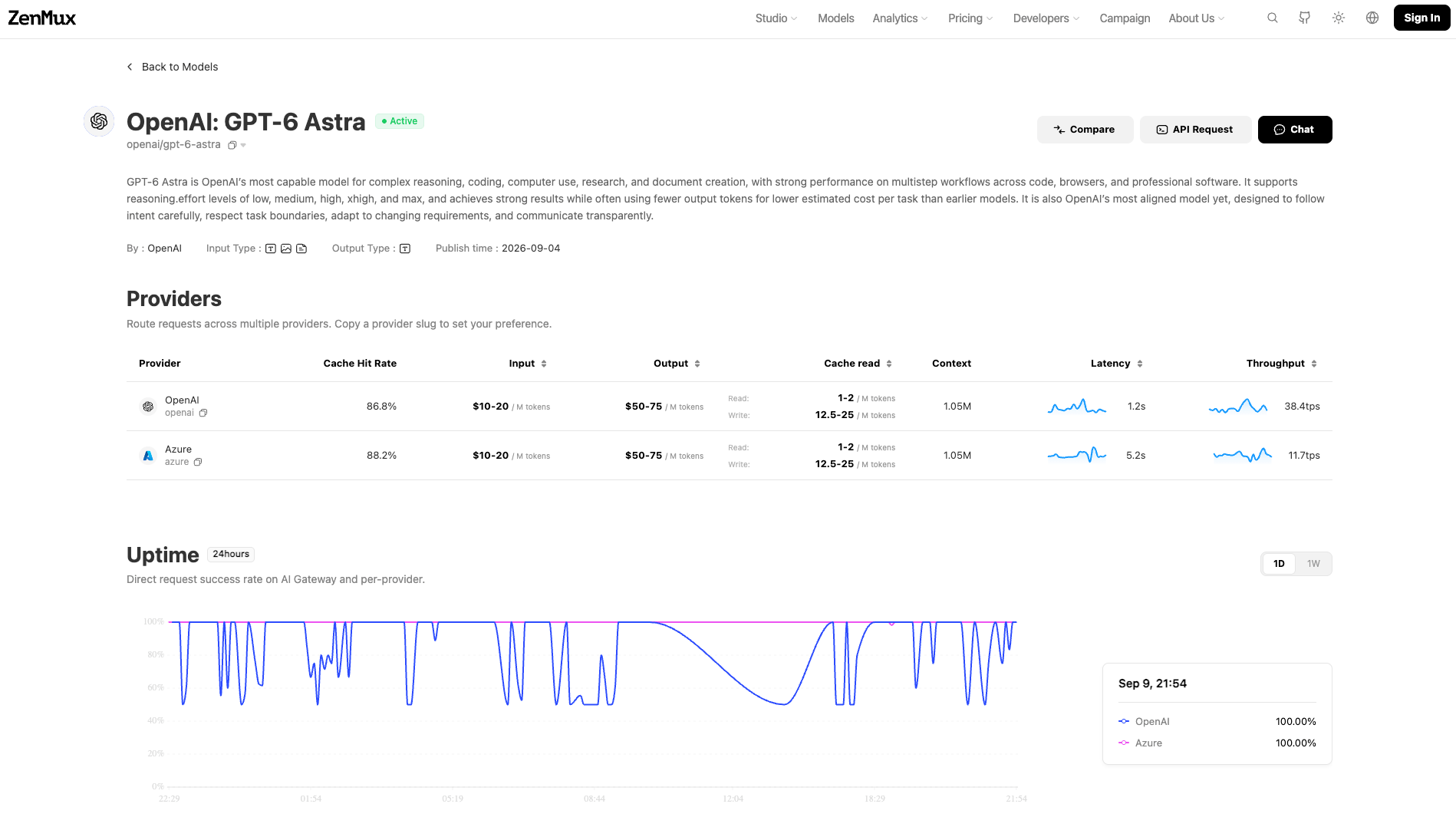The height and width of the screenshot is (817, 1456).
Task: Expand the caret next to the model slug
Action: pyautogui.click(x=243, y=145)
